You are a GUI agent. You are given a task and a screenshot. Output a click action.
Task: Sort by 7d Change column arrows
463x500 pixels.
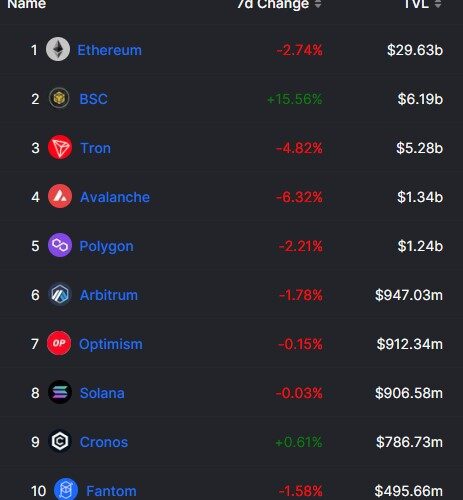coord(318,4)
